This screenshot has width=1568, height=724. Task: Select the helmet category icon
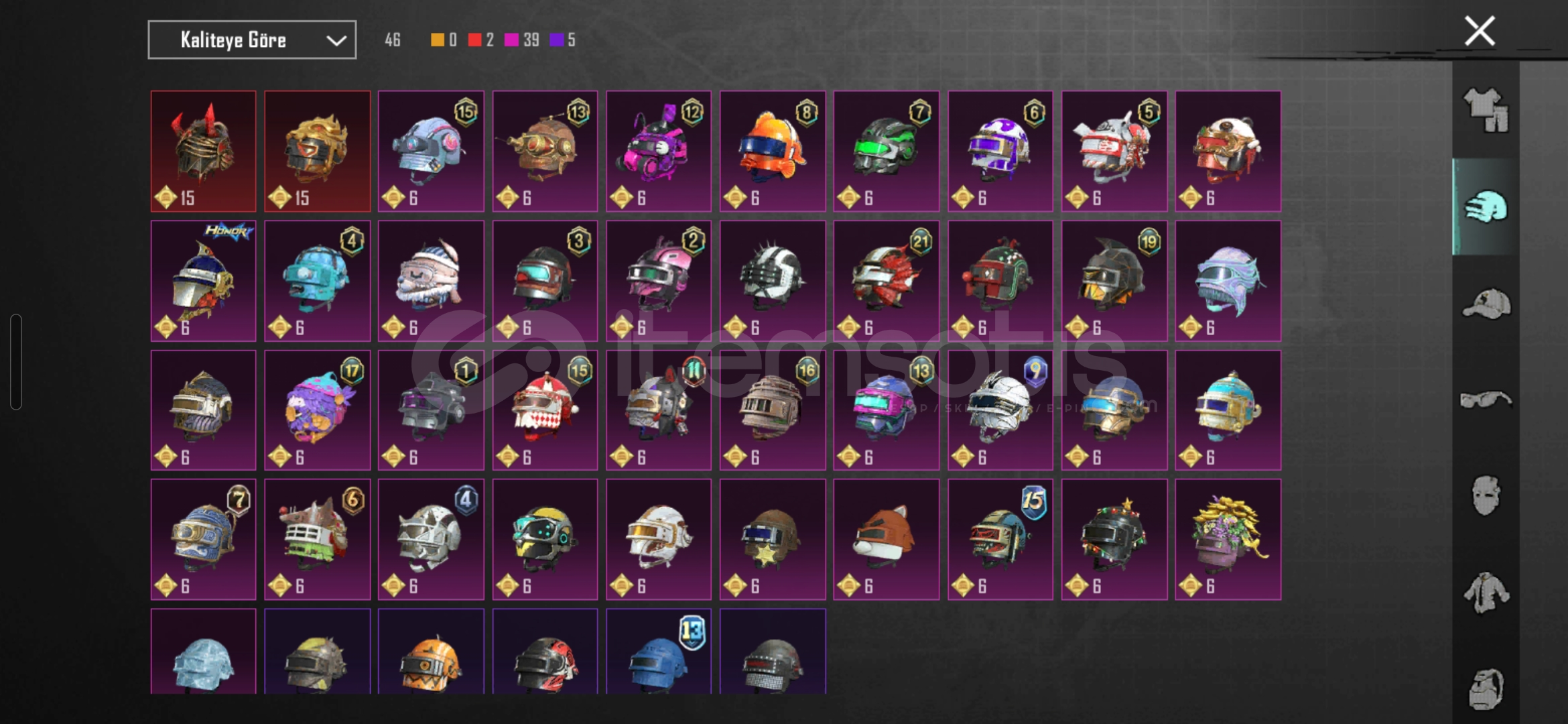(1486, 207)
